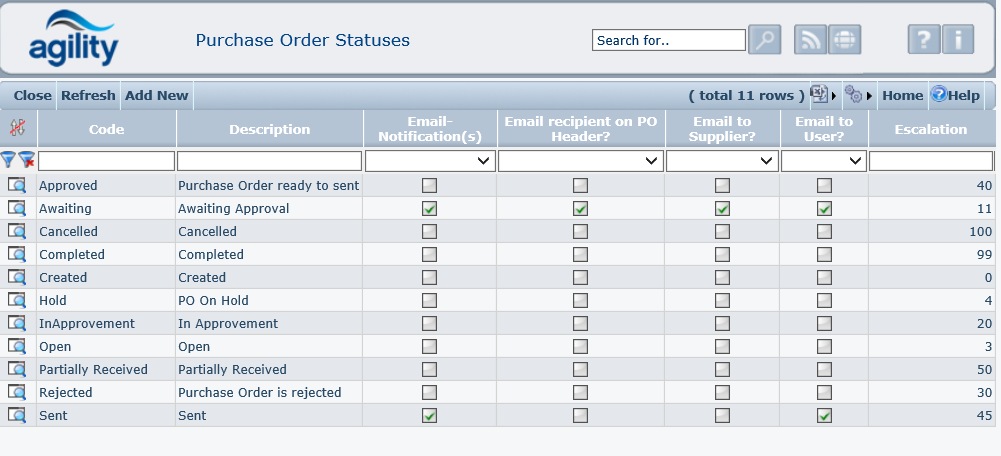The width and height of the screenshot is (1001, 456).
Task: Expand the Email to Supplier filter dropdown
Action: (x=722, y=160)
